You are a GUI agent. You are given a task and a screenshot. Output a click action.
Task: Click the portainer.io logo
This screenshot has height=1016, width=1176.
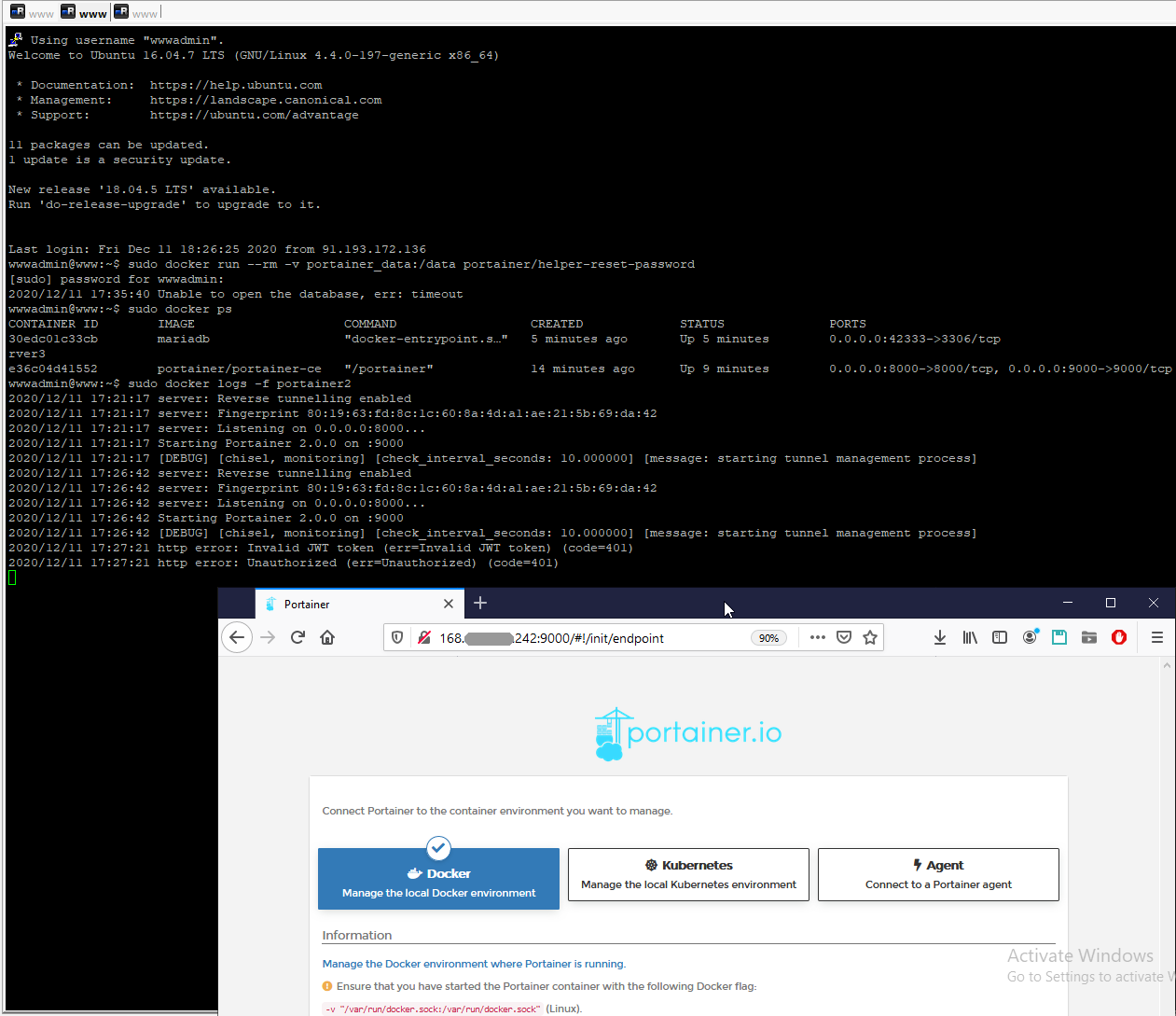point(688,733)
